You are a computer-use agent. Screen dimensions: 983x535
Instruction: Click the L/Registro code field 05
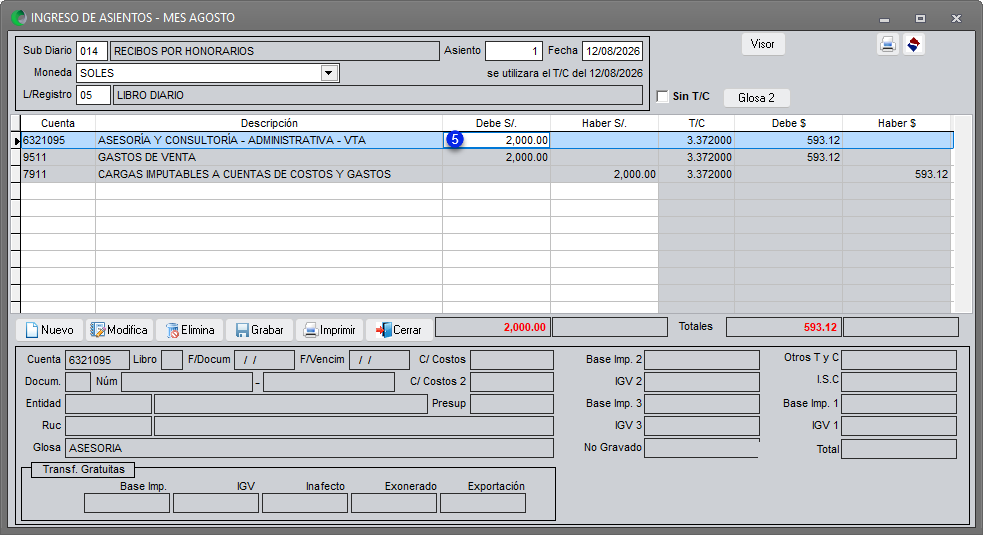pyautogui.click(x=93, y=95)
